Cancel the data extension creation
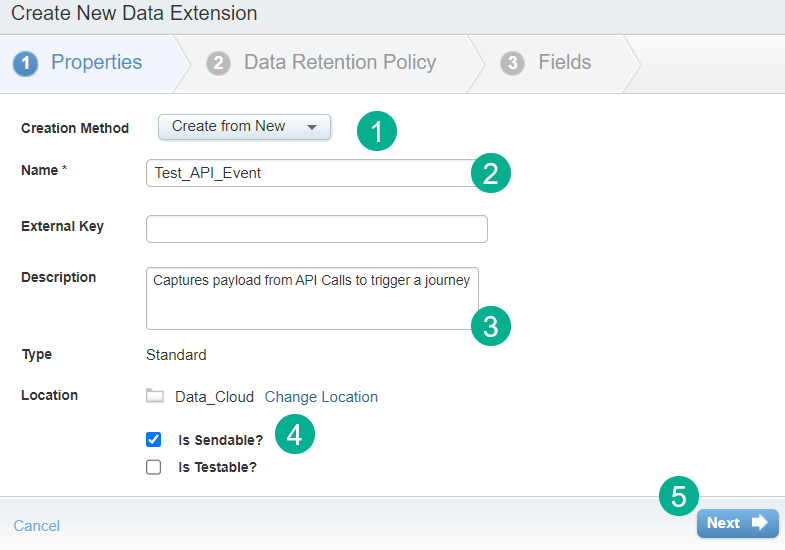This screenshot has height=550, width=785. click(37, 525)
